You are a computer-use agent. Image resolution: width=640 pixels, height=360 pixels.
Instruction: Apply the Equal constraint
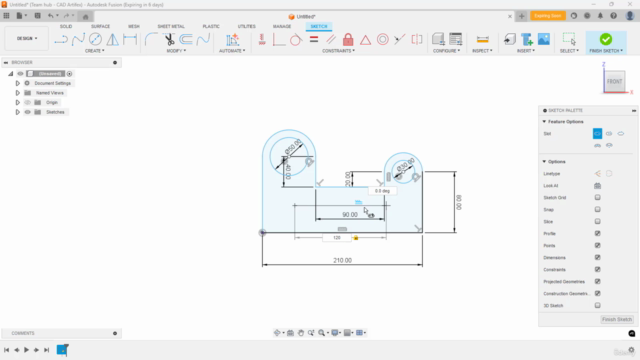click(314, 40)
